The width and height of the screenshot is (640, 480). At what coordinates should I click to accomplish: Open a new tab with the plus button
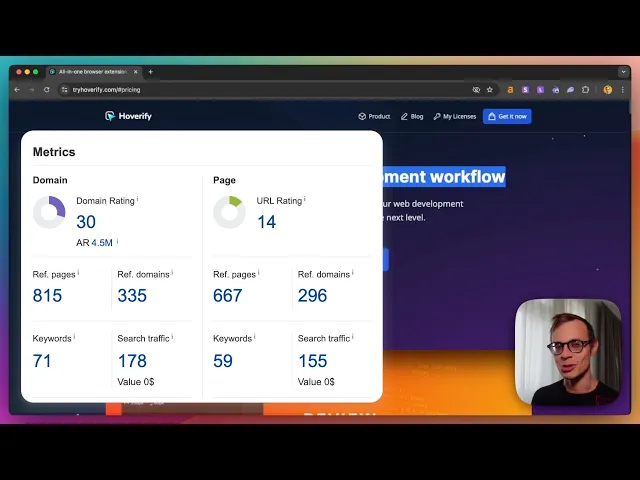pos(151,72)
